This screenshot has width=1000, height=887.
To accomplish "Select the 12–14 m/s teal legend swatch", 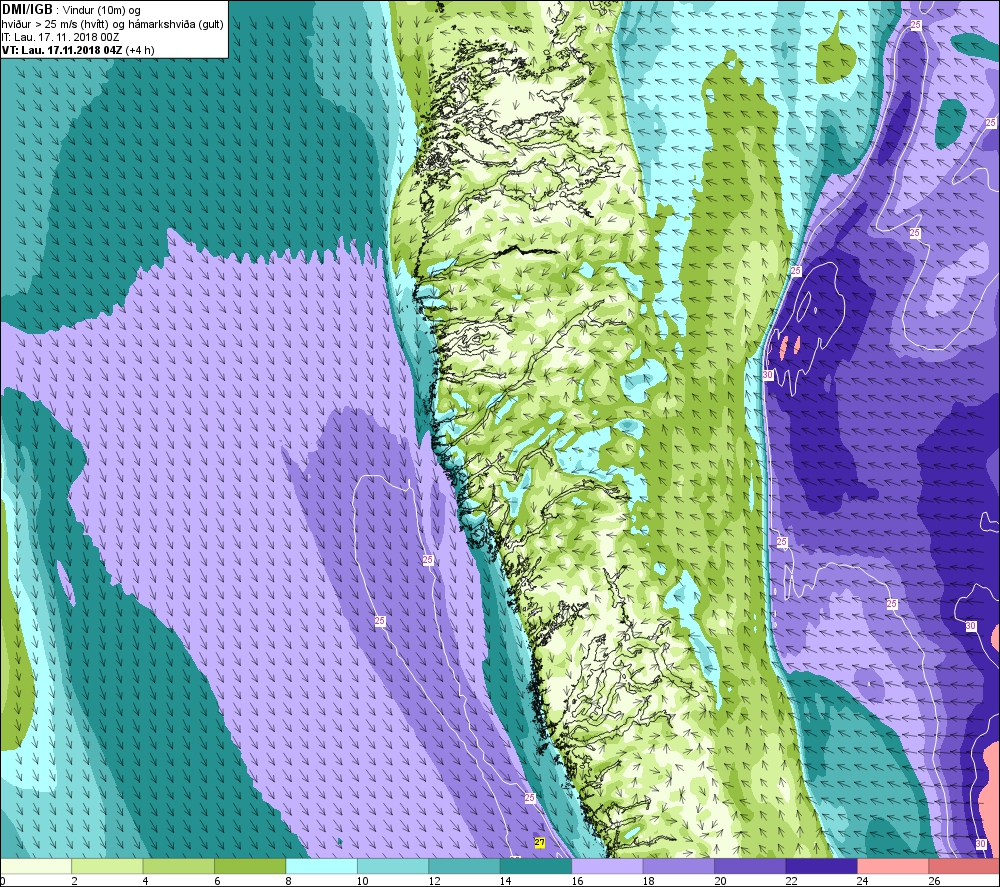I will (x=464, y=866).
